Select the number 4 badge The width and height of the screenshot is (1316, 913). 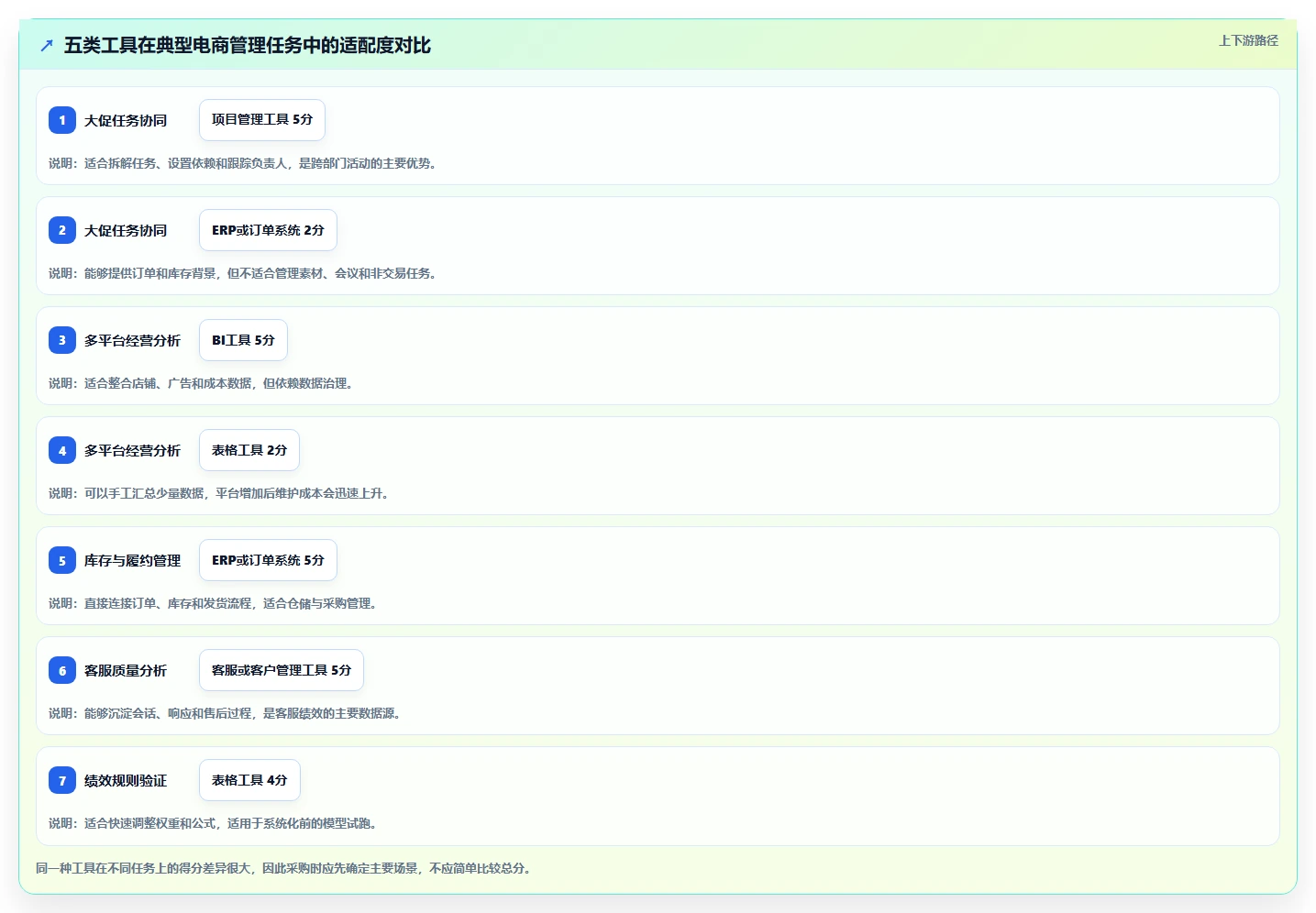pos(62,450)
